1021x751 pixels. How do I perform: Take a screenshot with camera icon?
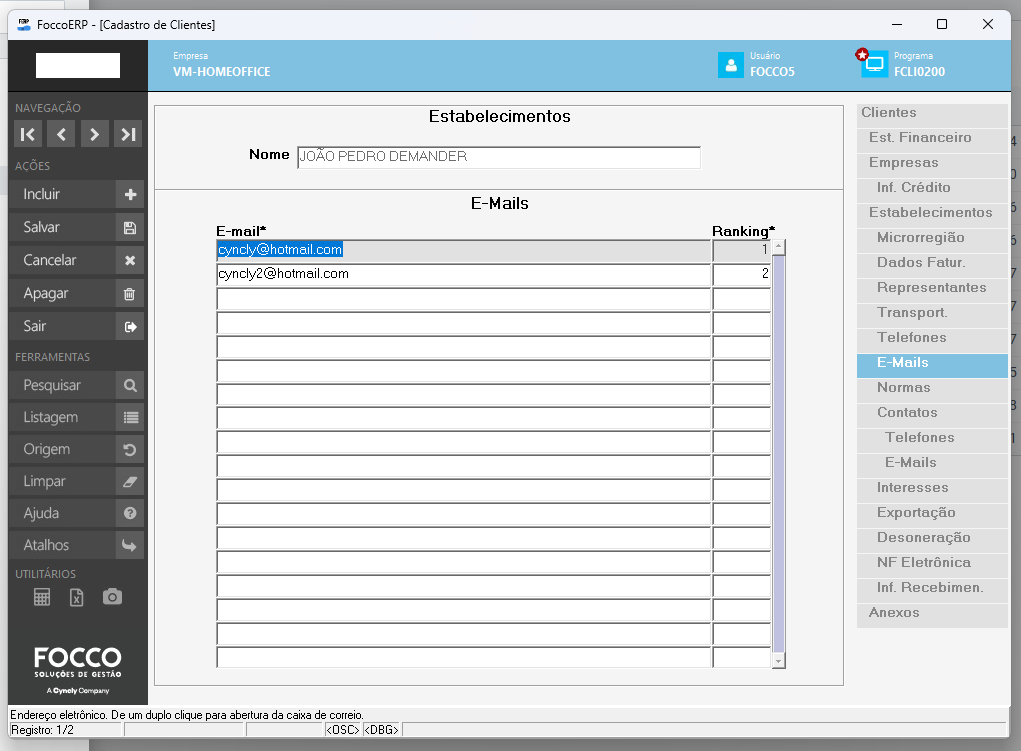coord(112,597)
